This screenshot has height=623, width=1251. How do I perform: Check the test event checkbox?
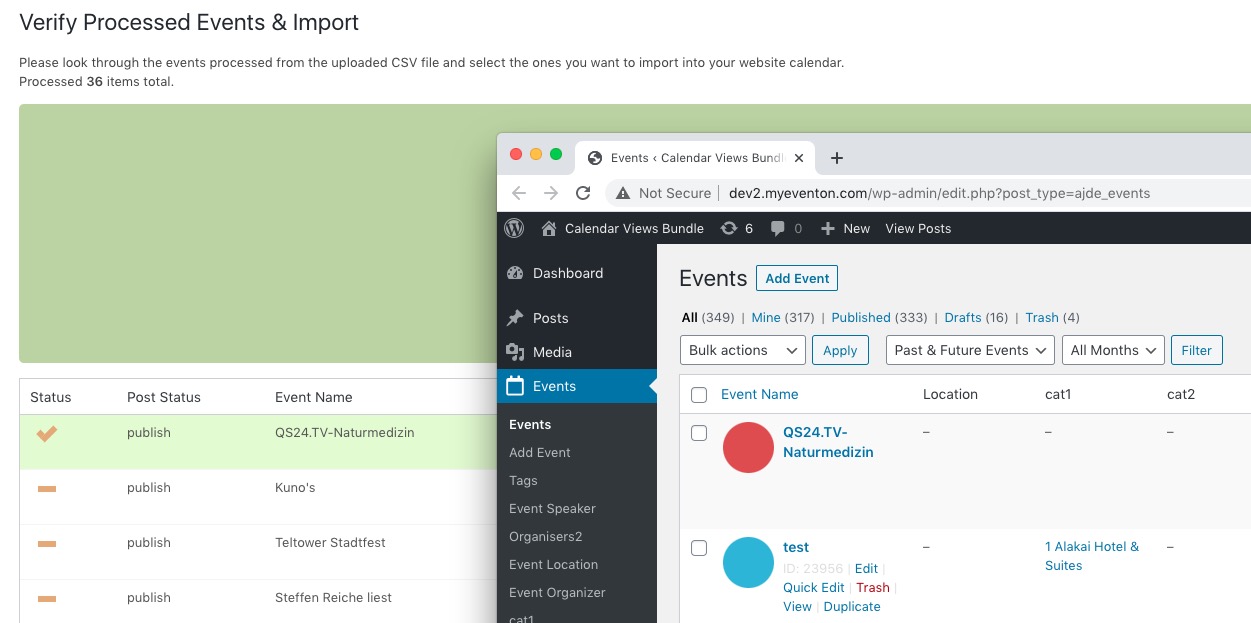[x=699, y=548]
